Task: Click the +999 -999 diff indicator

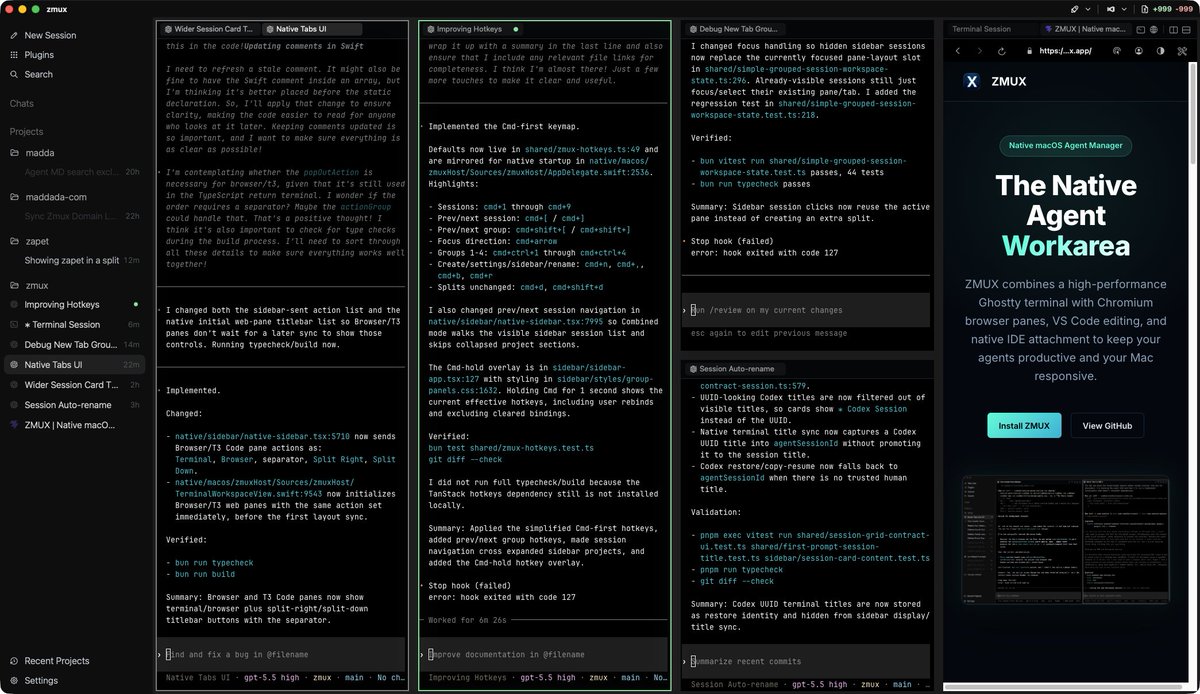Action: [1175, 9]
